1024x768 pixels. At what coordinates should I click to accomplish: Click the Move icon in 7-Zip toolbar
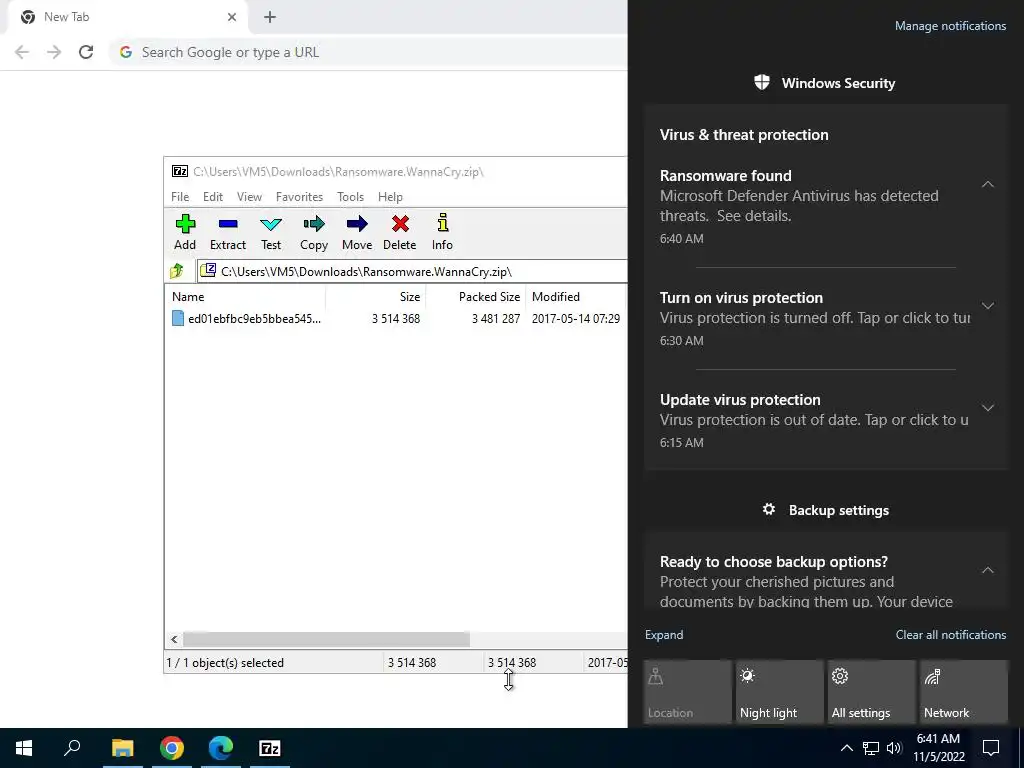(357, 224)
